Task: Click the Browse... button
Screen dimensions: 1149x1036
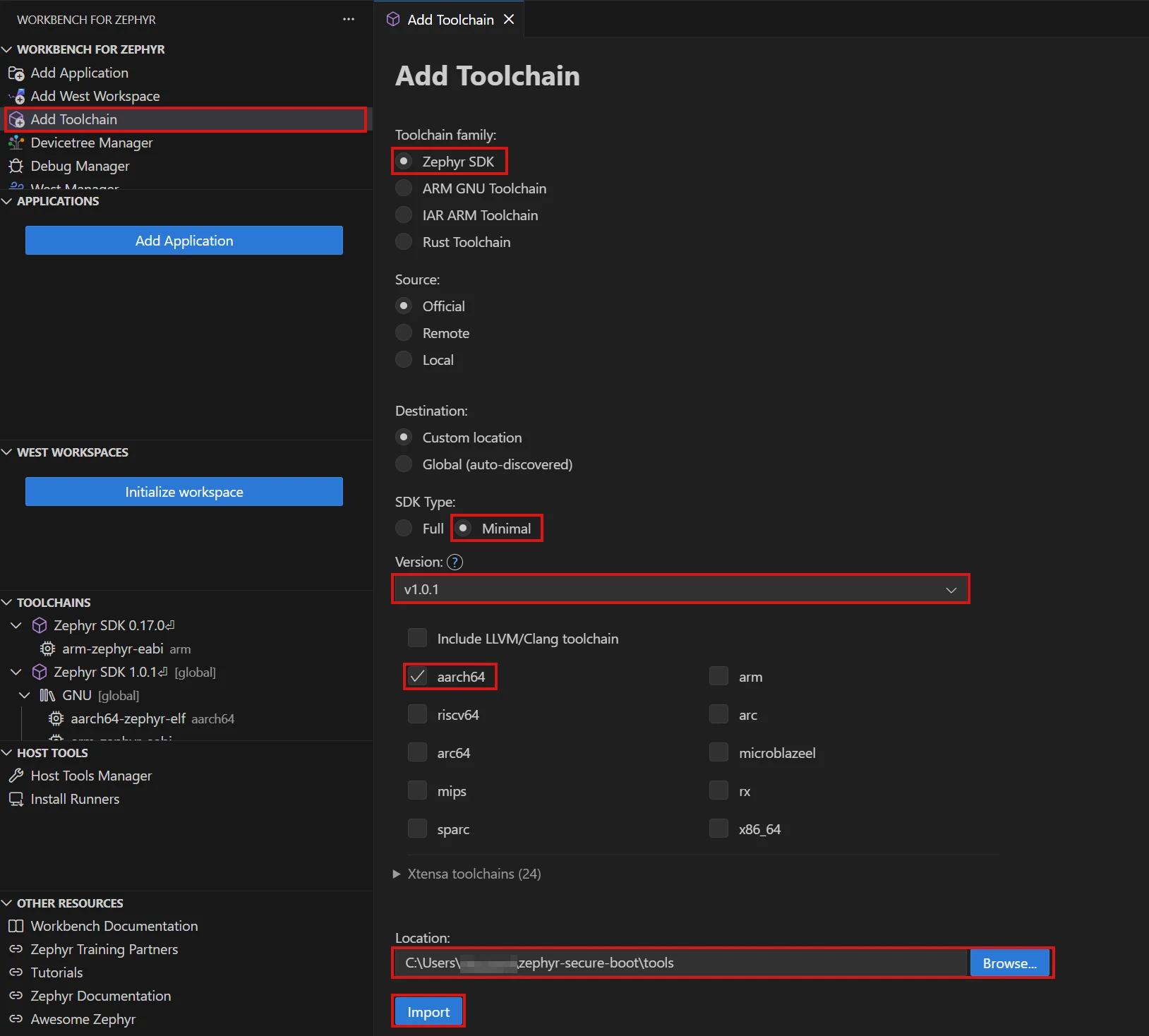Action: [1010, 963]
